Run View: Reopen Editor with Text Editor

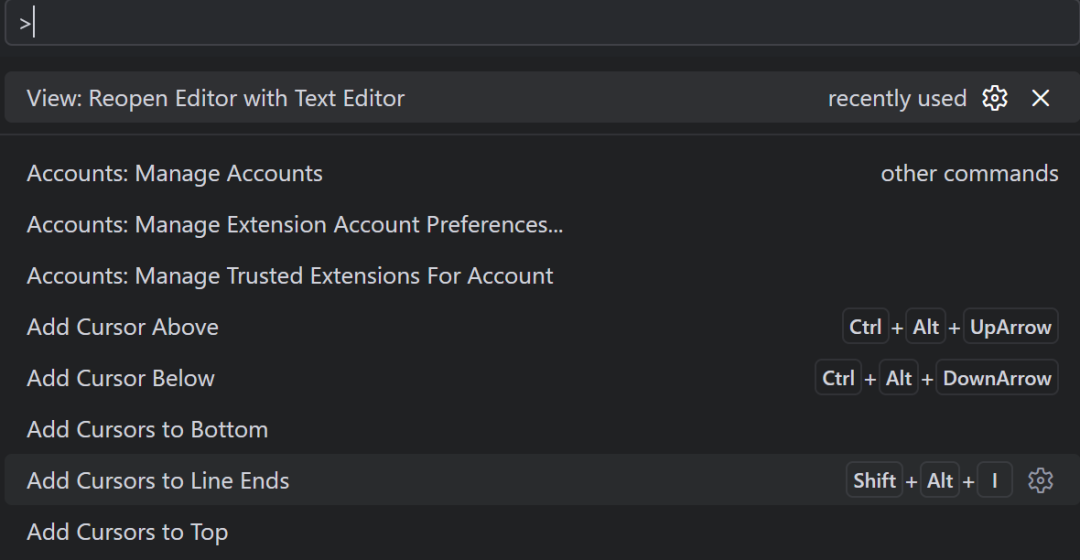[216, 98]
